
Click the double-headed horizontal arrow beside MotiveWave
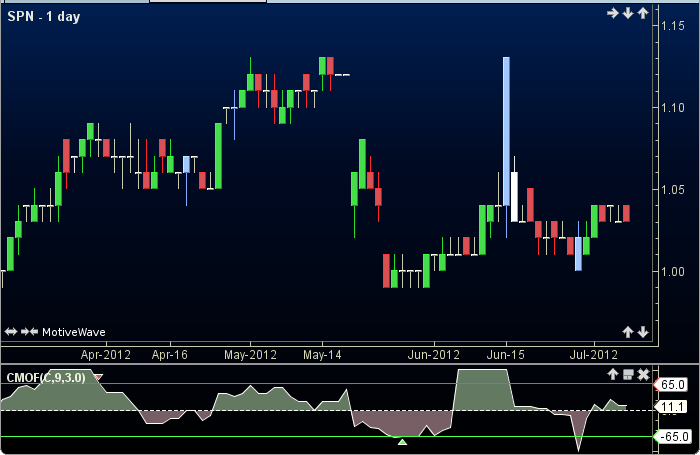click(11, 332)
